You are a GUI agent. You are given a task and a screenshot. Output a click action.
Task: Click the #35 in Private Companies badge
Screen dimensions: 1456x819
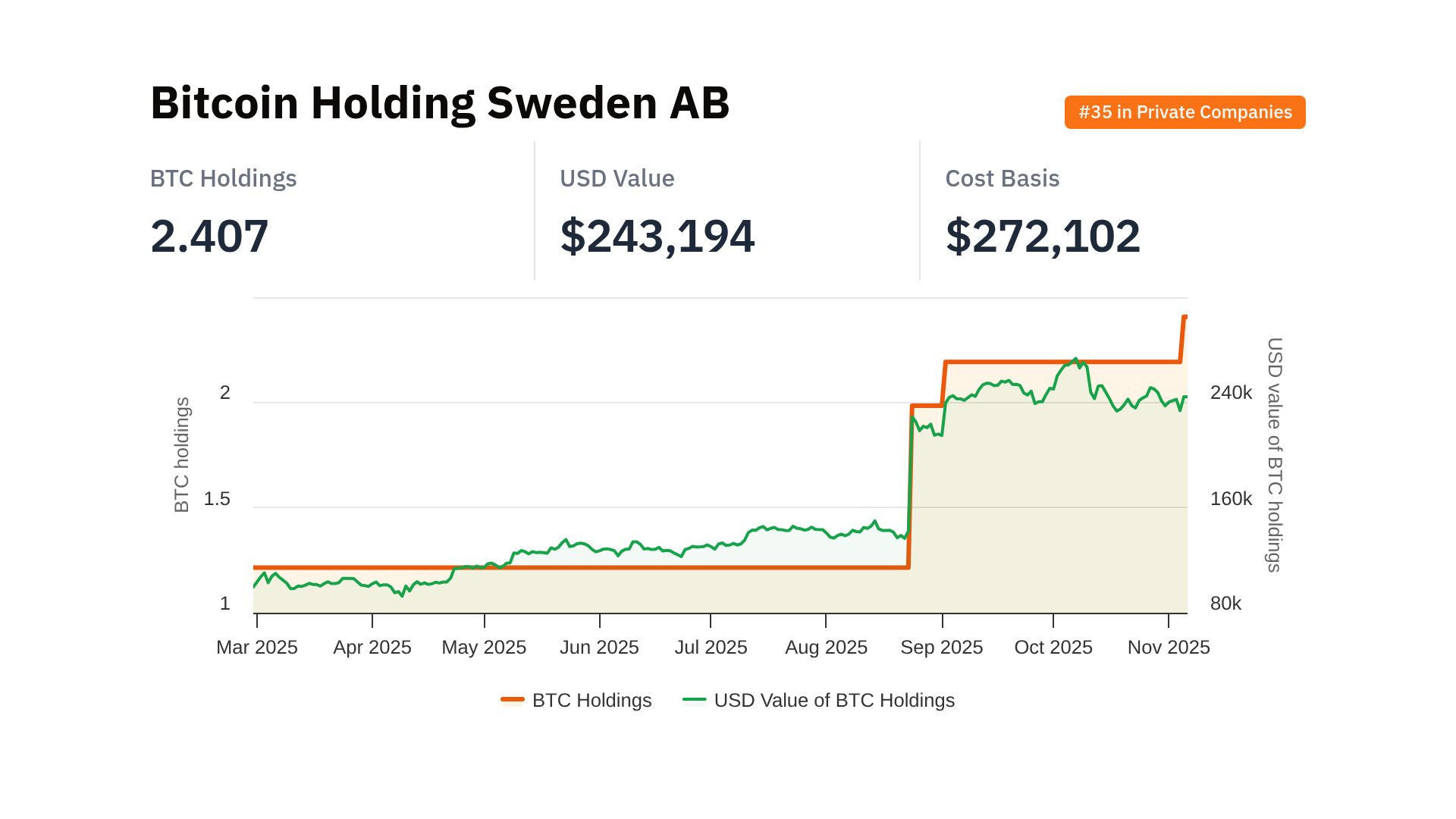pos(1185,112)
